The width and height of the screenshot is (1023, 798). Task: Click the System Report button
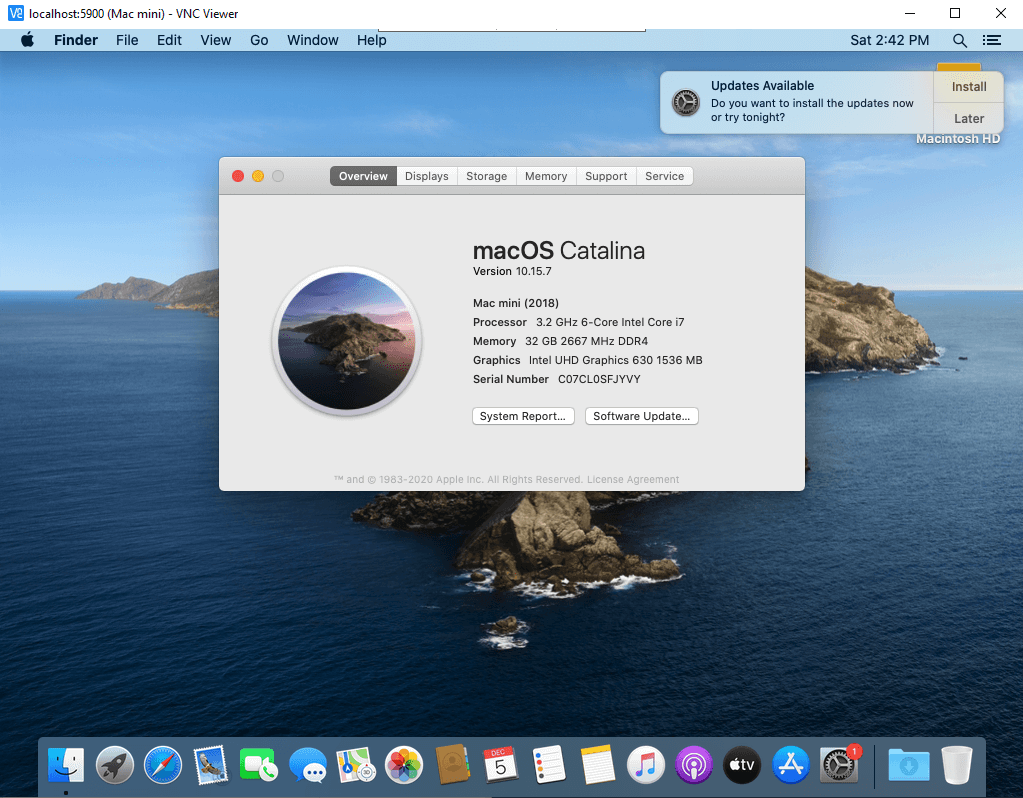(x=523, y=416)
